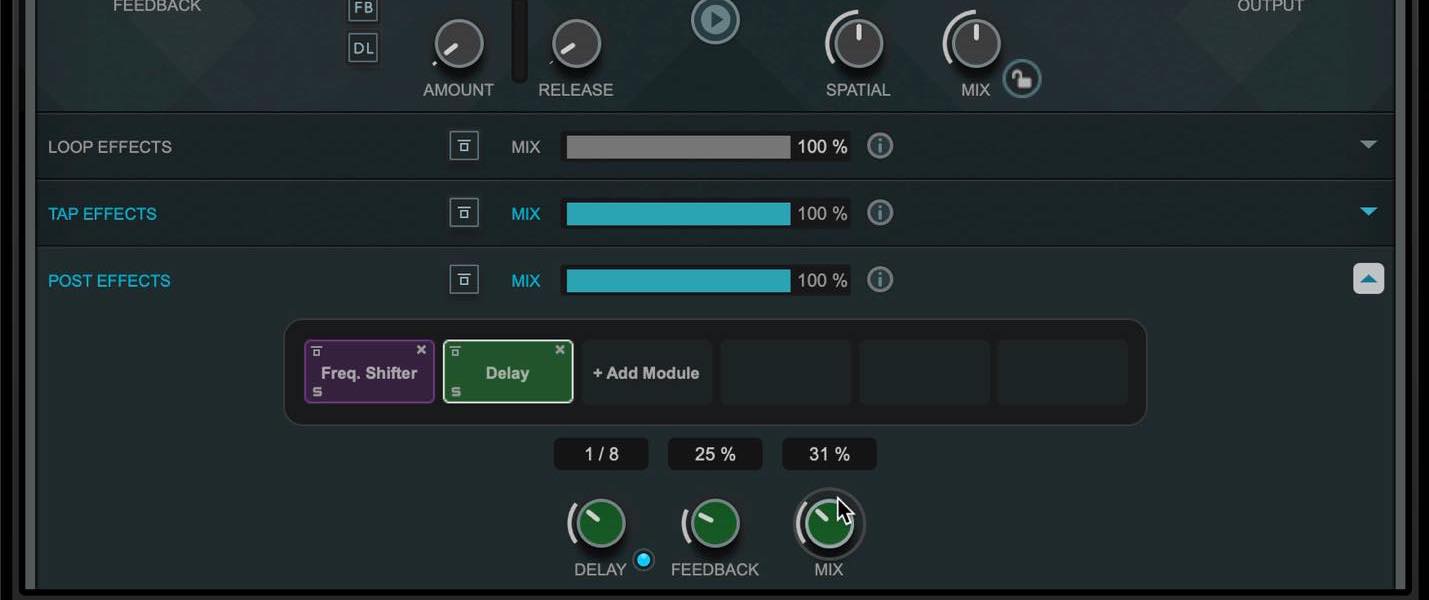The width and height of the screenshot is (1429, 600).
Task: Toggle the delay sync indicator
Action: (x=644, y=560)
